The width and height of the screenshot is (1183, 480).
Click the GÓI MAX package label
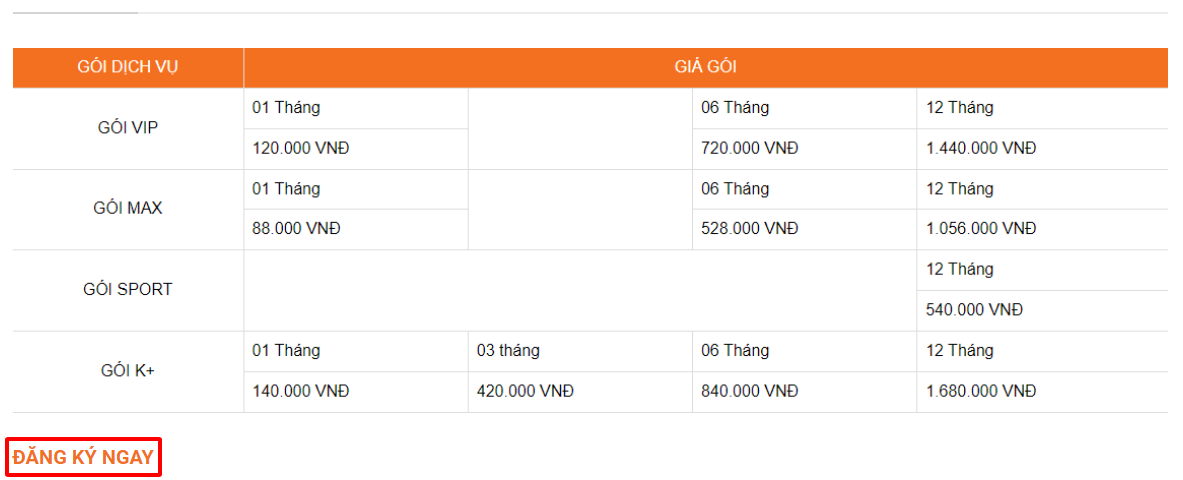(x=128, y=209)
